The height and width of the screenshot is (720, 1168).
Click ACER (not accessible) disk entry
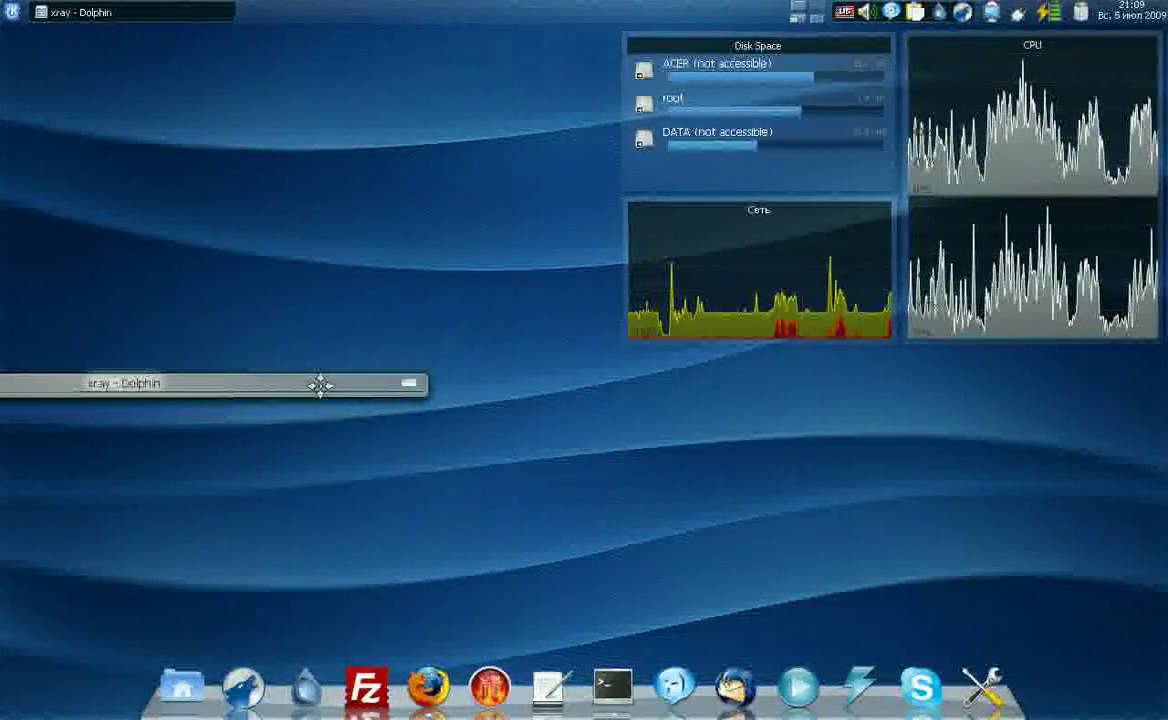[x=717, y=64]
